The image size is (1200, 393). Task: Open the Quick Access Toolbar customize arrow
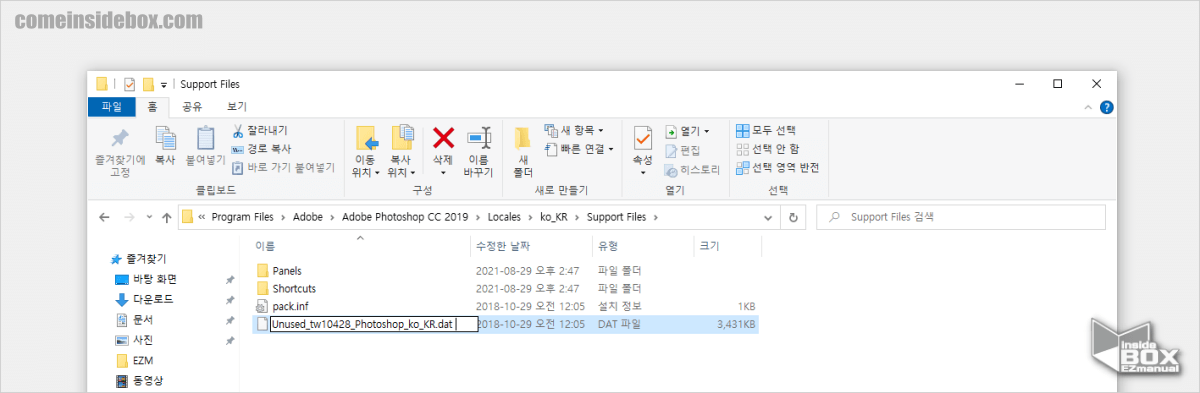tap(164, 85)
